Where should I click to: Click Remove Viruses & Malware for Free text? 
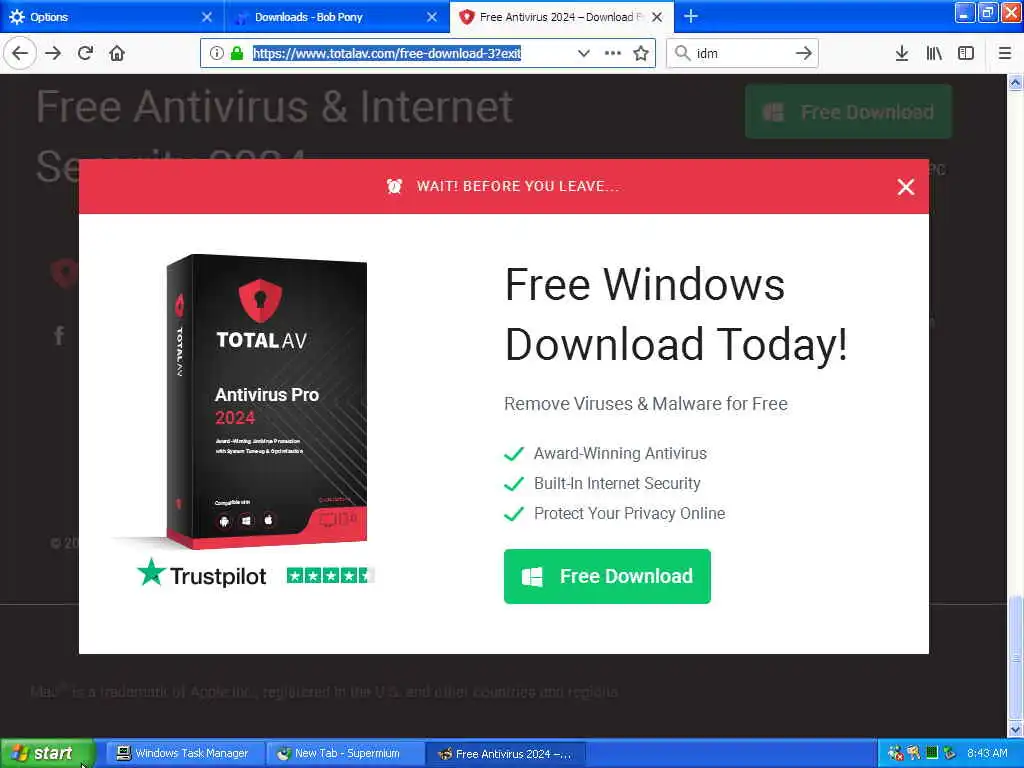pyautogui.click(x=646, y=404)
